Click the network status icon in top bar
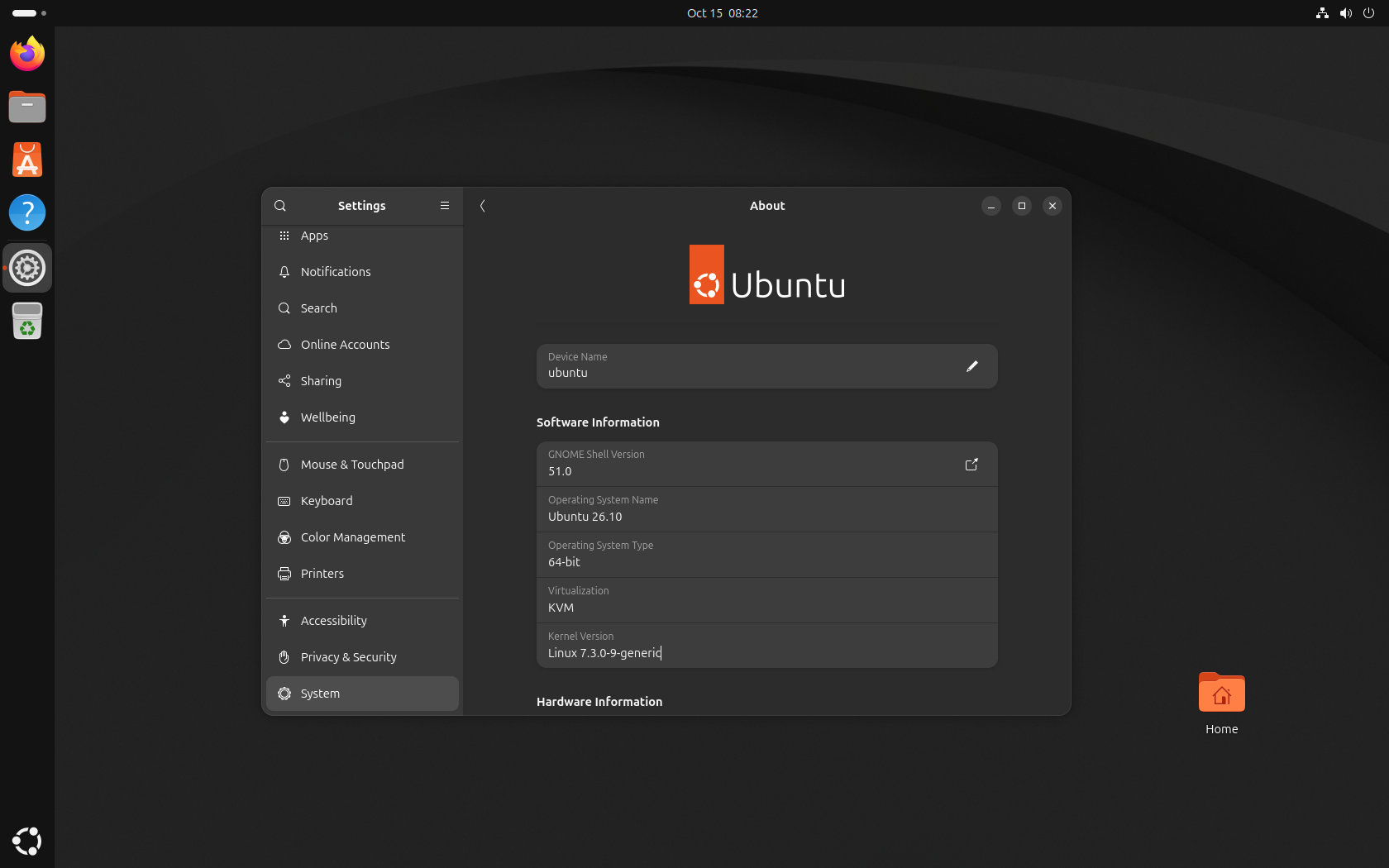The height and width of the screenshot is (868, 1389). pyautogui.click(x=1322, y=13)
